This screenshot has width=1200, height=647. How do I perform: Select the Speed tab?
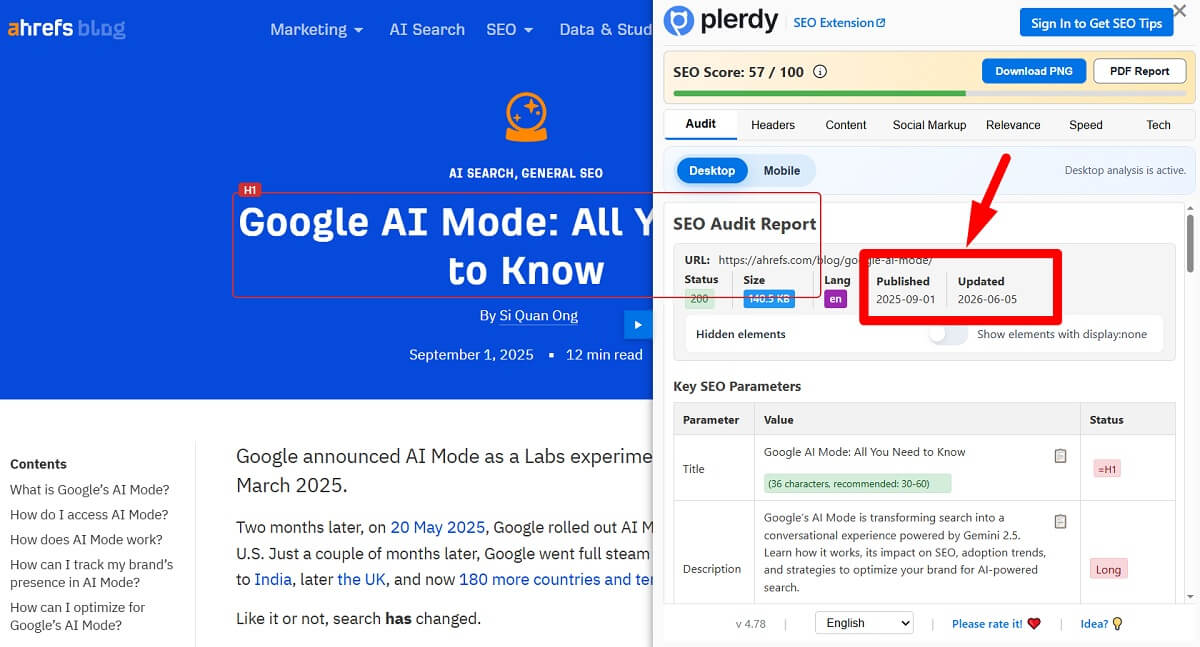point(1085,125)
